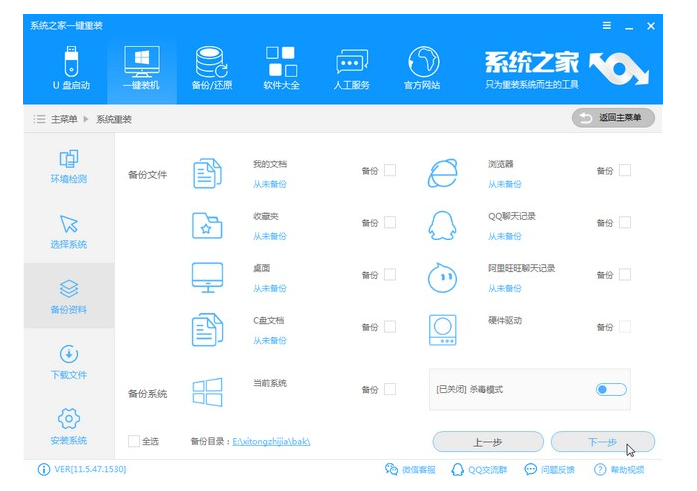Click the 下一步 next button
This screenshot has height=491, width=697.
[602, 441]
